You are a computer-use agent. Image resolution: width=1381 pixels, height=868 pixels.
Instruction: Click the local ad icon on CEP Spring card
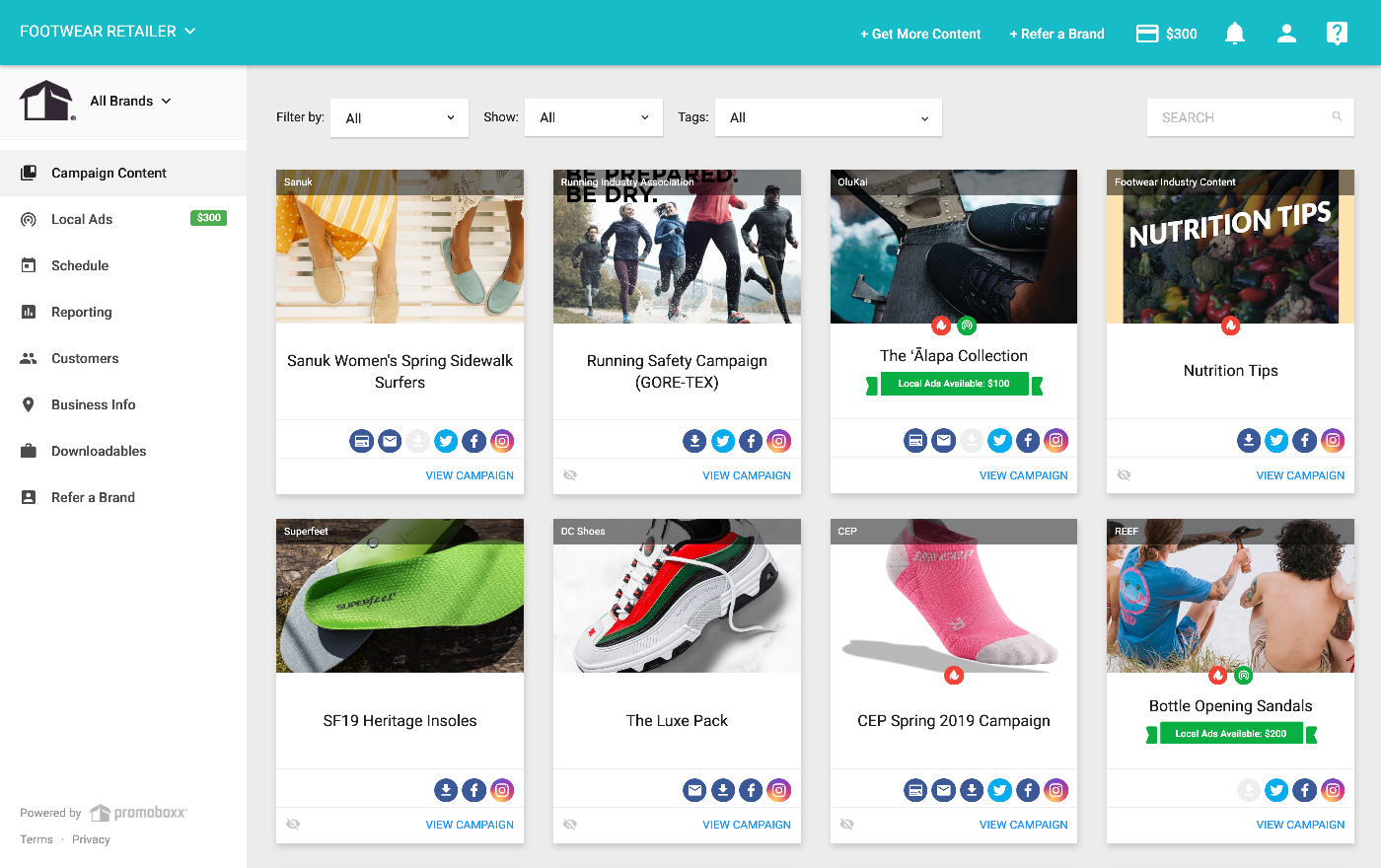click(916, 790)
